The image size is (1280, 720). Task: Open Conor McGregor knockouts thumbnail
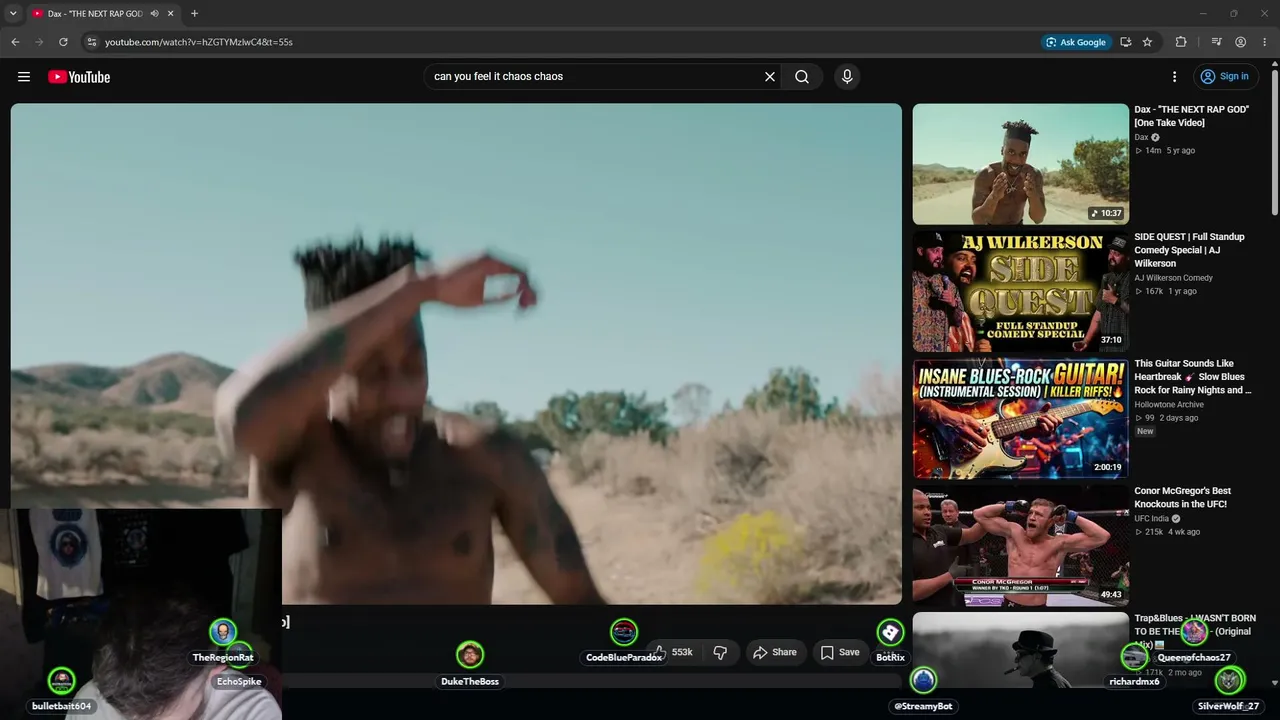pos(1020,545)
